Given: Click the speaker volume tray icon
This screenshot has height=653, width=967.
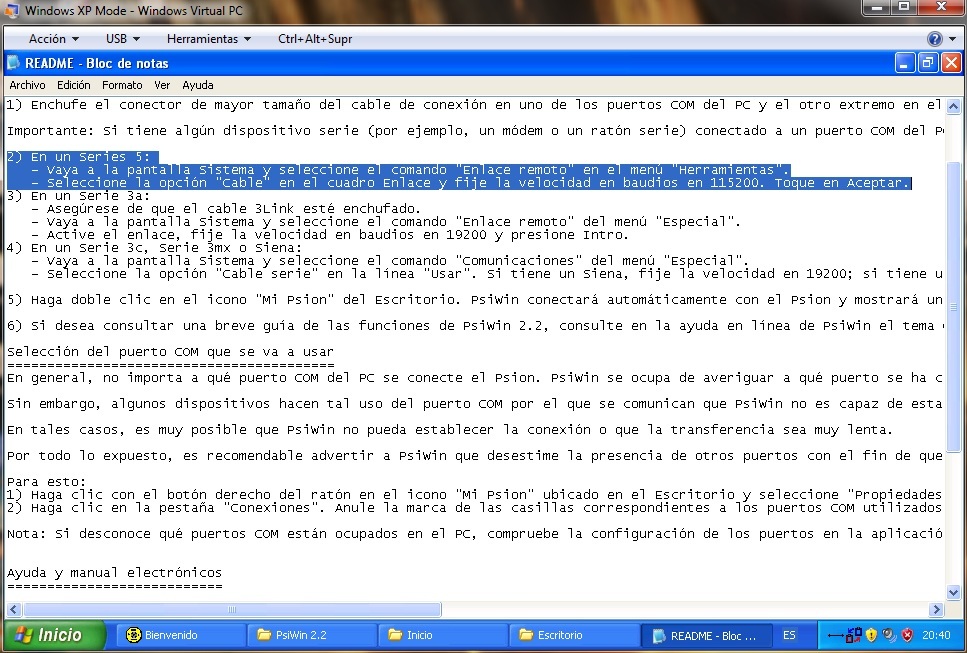Looking at the screenshot, I should click(x=889, y=635).
